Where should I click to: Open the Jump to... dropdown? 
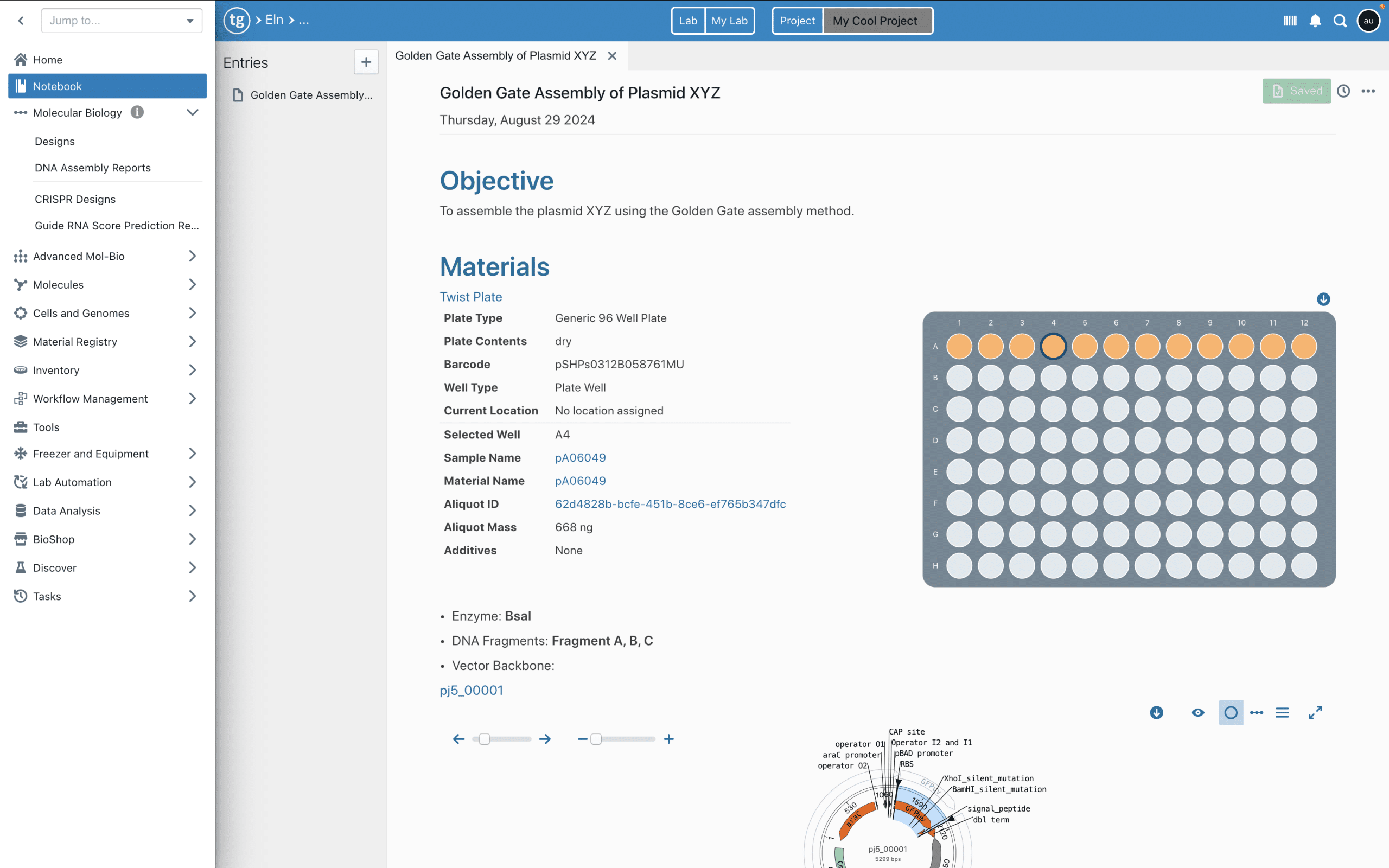(x=121, y=20)
